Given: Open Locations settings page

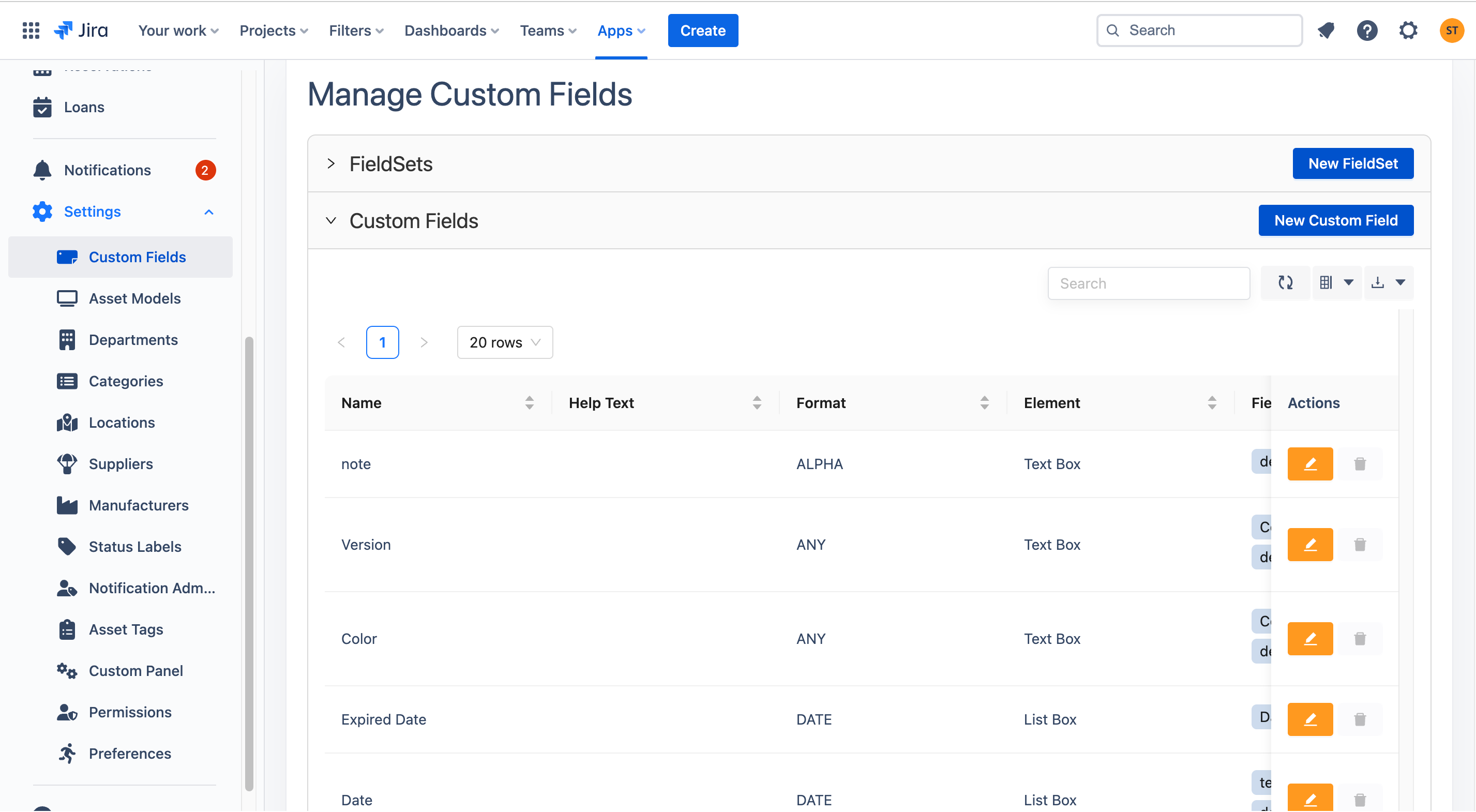Looking at the screenshot, I should [x=121, y=423].
